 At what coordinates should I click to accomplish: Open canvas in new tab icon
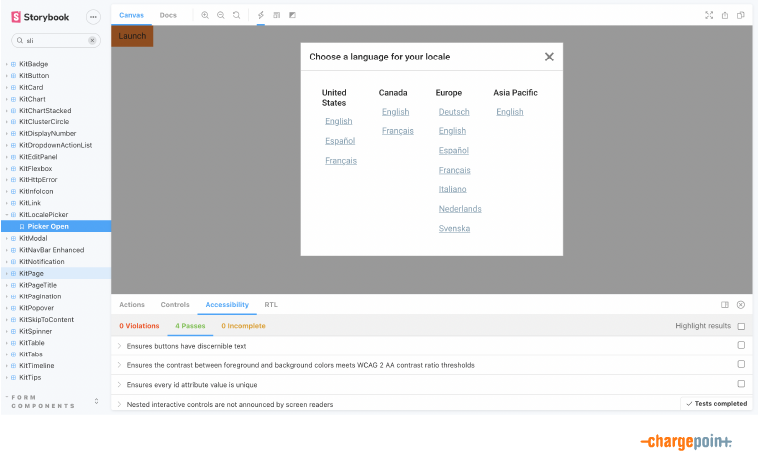(725, 15)
